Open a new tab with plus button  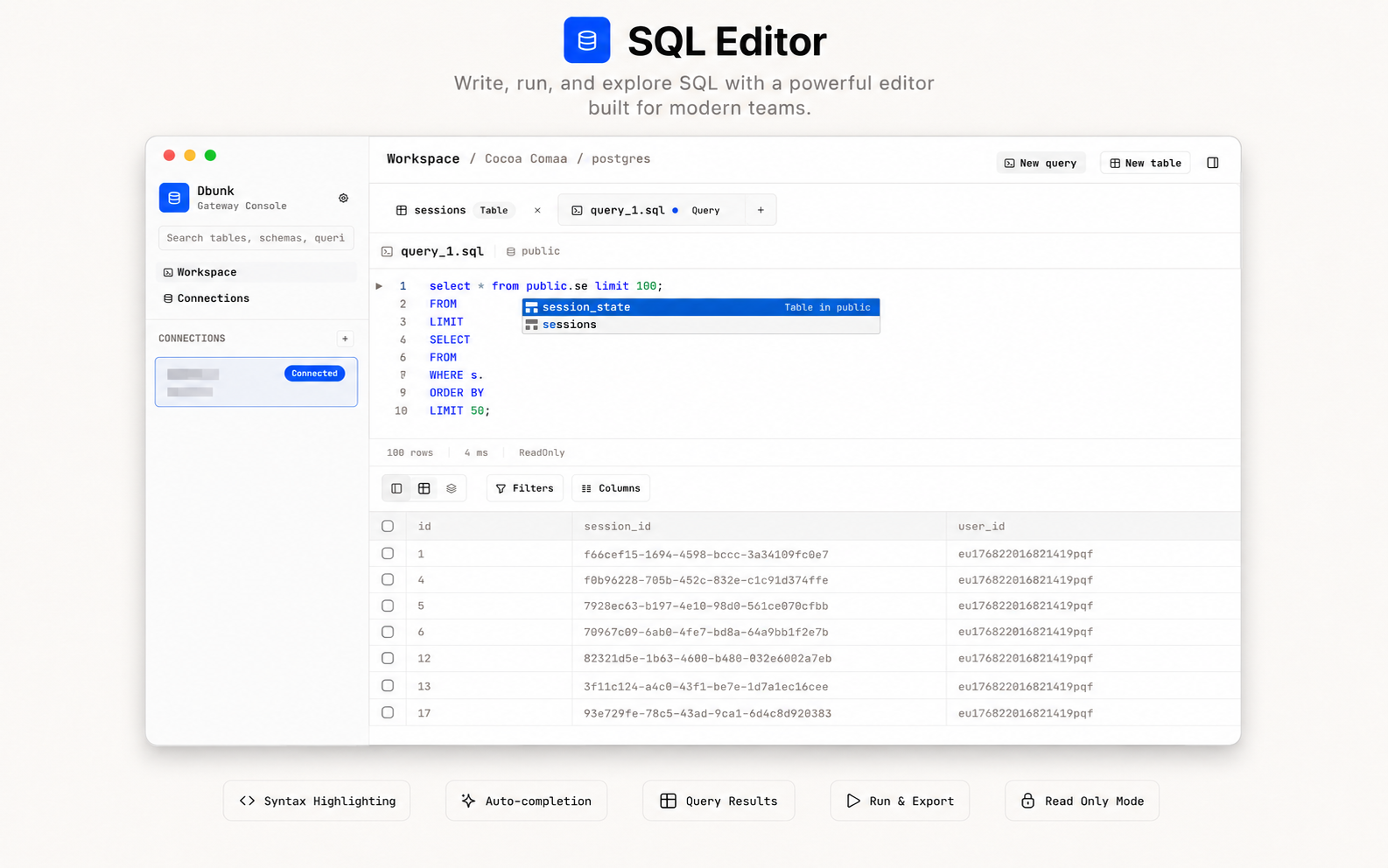761,210
